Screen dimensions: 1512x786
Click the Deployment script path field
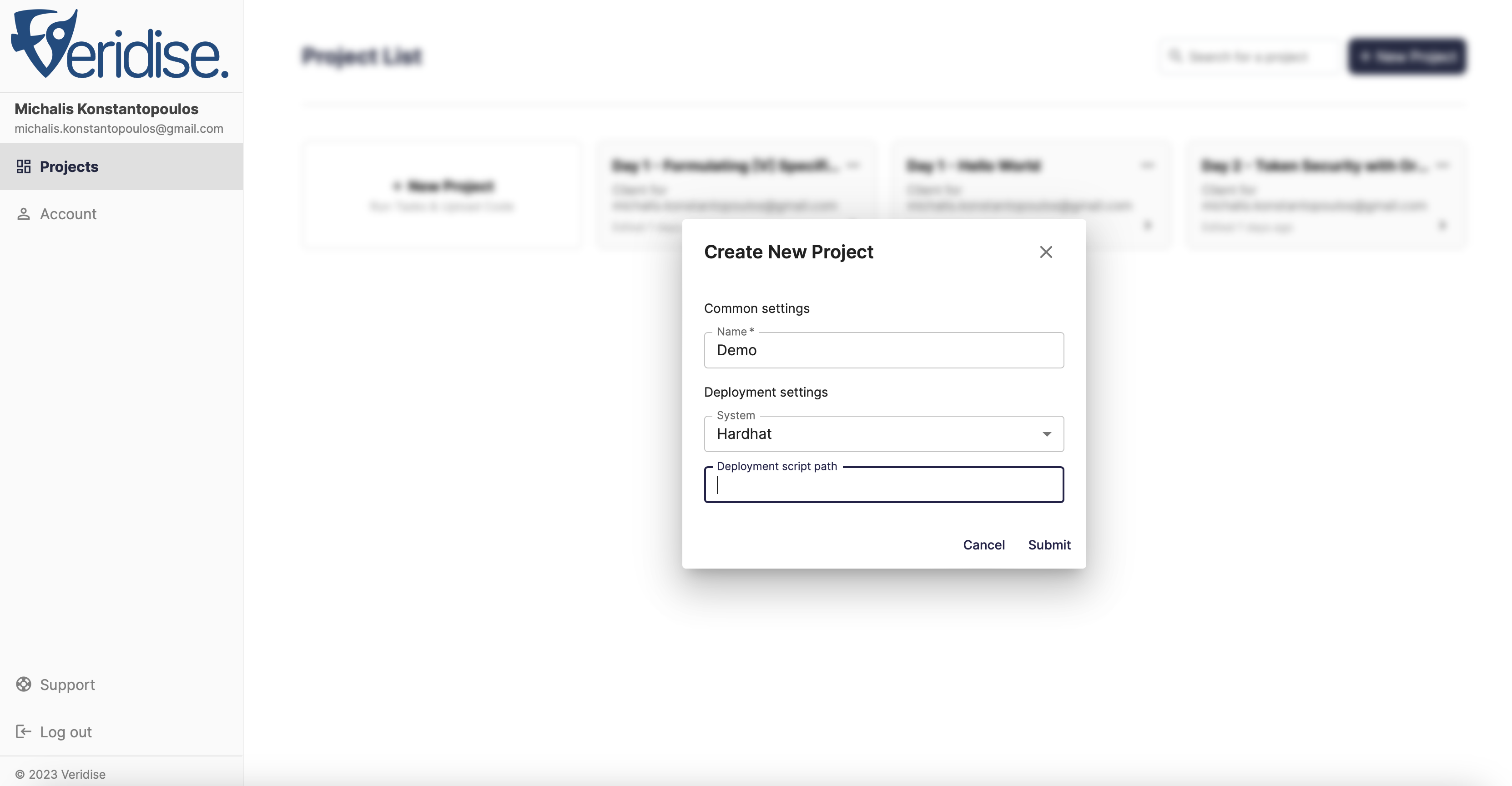(884, 485)
